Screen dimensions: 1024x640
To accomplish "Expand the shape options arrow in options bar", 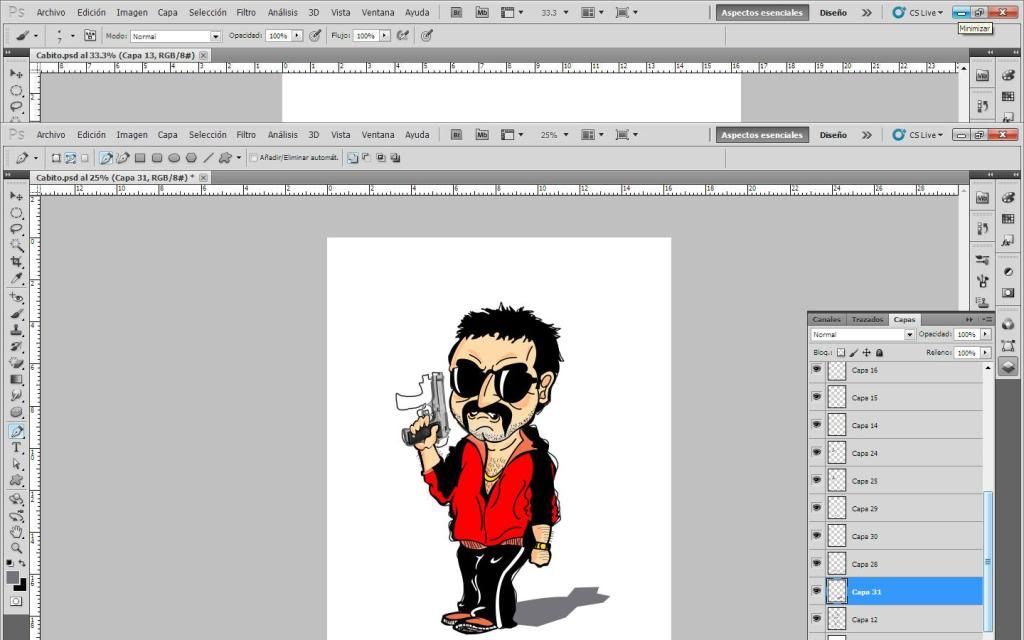I will (x=239, y=157).
